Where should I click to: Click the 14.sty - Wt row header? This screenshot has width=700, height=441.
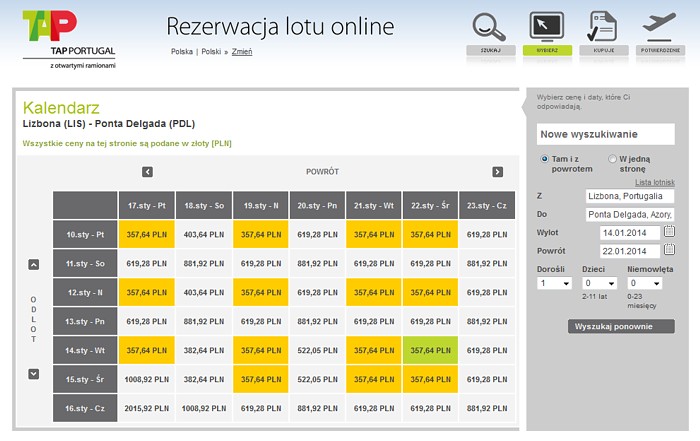pos(85,350)
